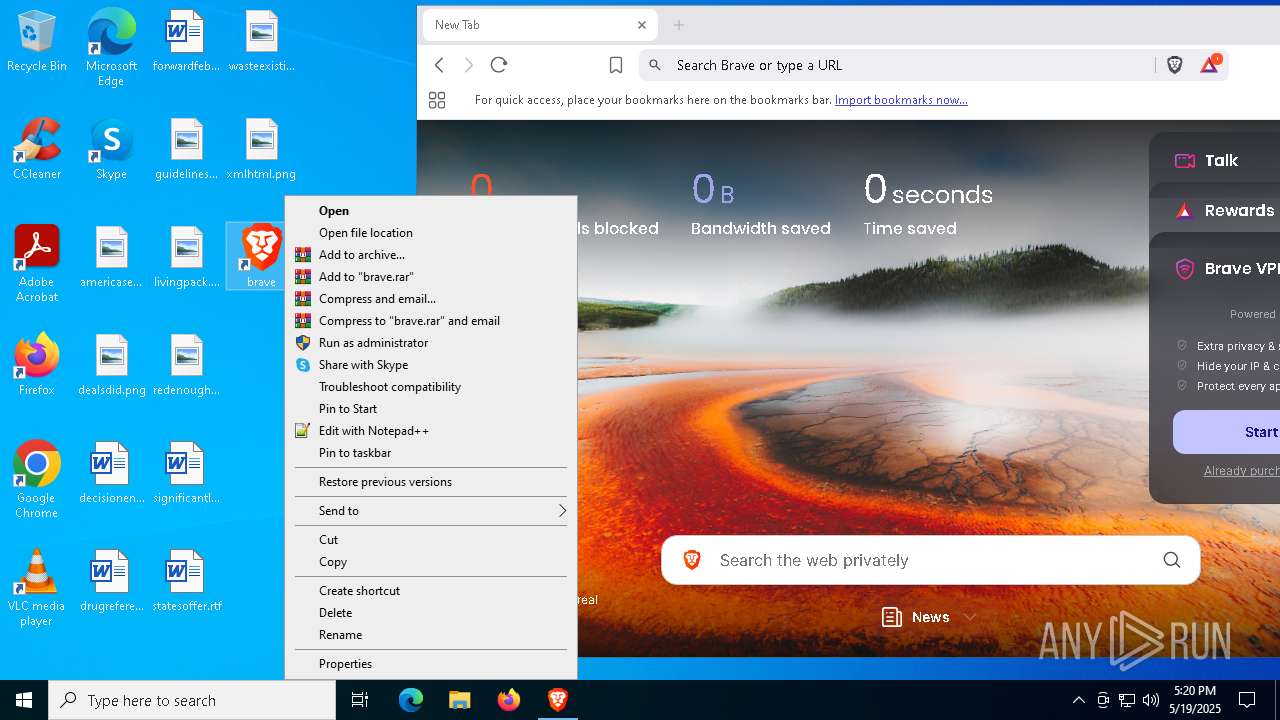Open the Recycle Bin desktop icon
The height and width of the screenshot is (720, 1280).
click(x=37, y=41)
